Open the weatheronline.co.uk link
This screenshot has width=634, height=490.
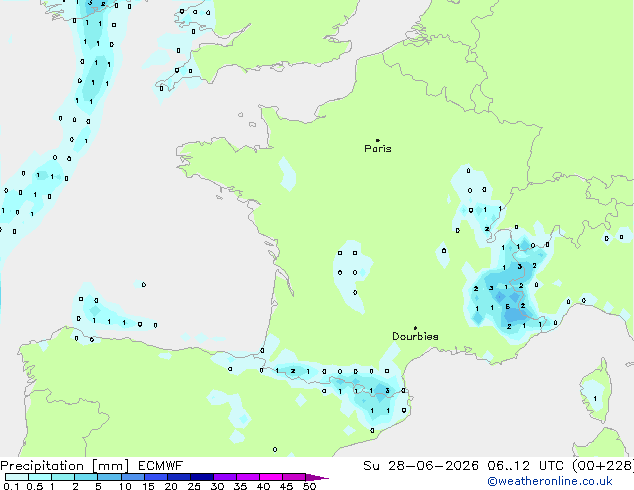[x=550, y=481]
